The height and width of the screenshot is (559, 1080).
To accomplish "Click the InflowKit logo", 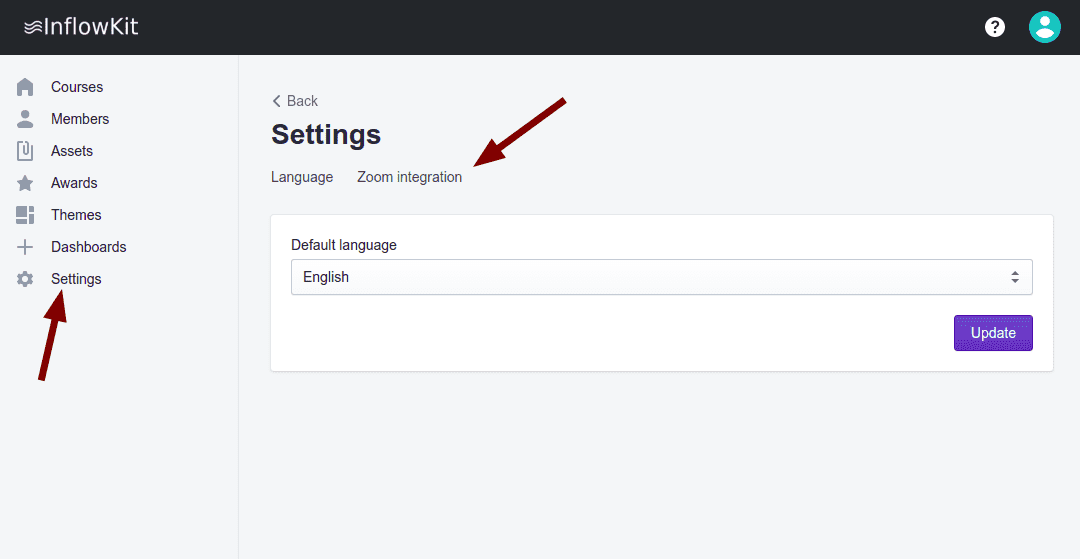I will point(81,27).
